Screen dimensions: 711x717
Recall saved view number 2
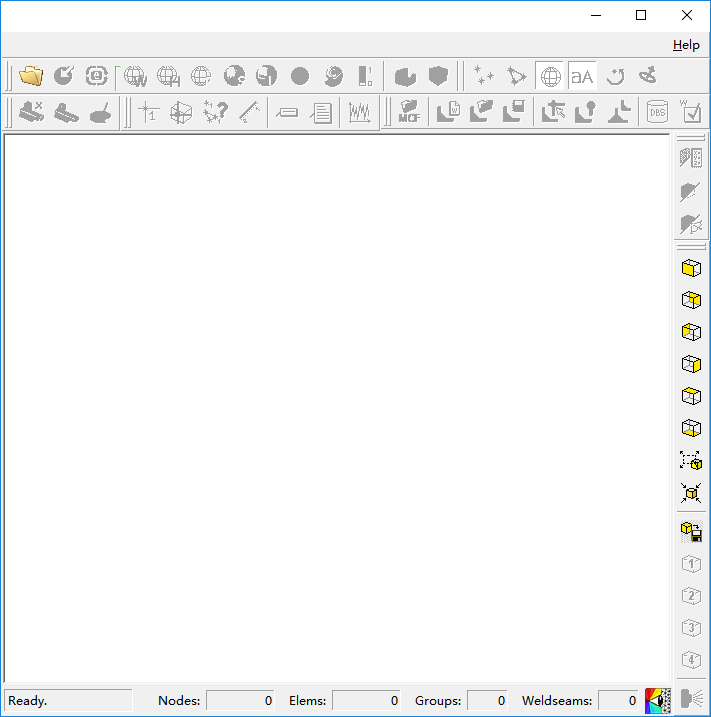pyautogui.click(x=691, y=596)
